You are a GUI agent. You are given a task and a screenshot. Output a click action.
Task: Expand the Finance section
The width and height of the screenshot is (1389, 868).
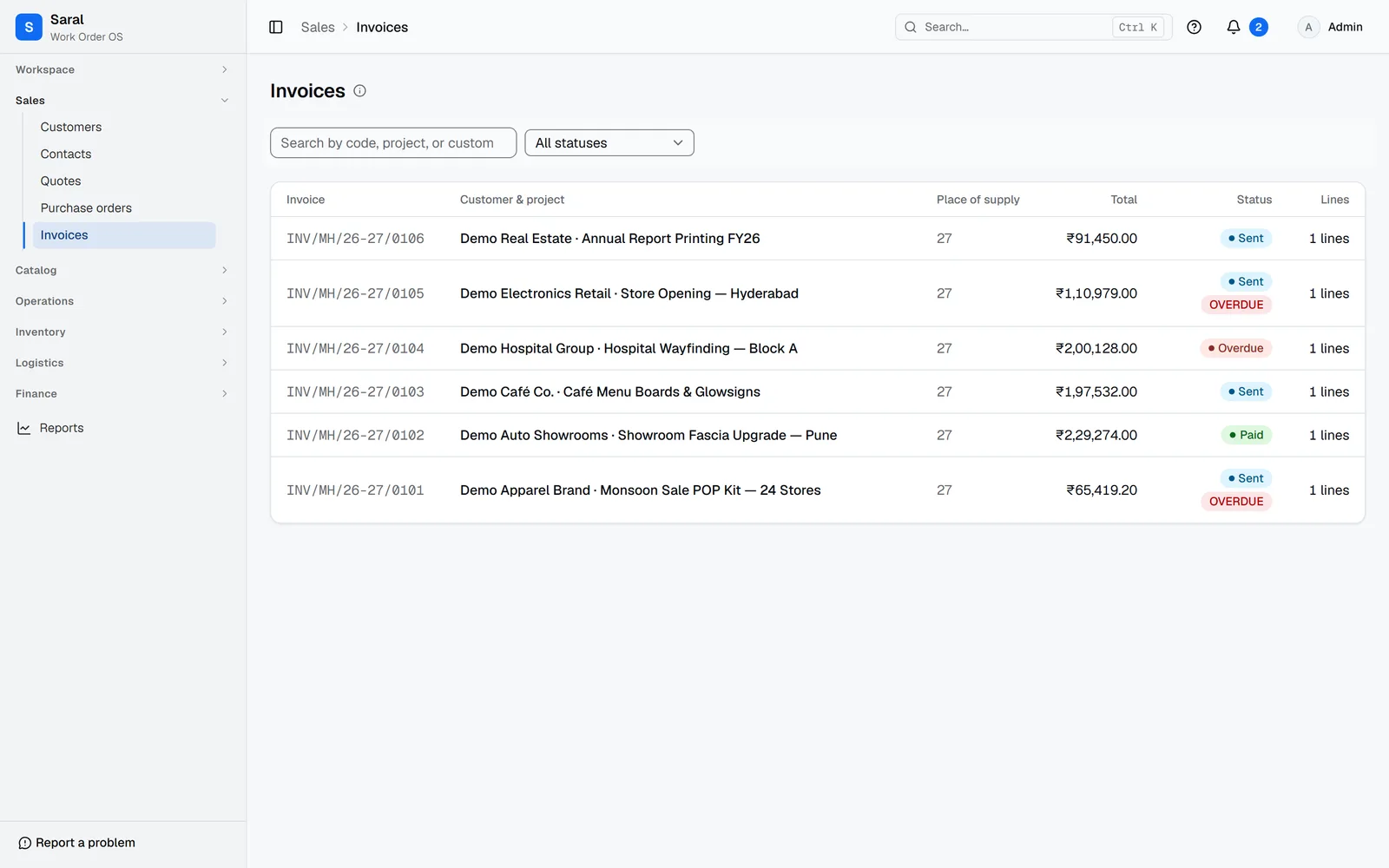tap(122, 393)
